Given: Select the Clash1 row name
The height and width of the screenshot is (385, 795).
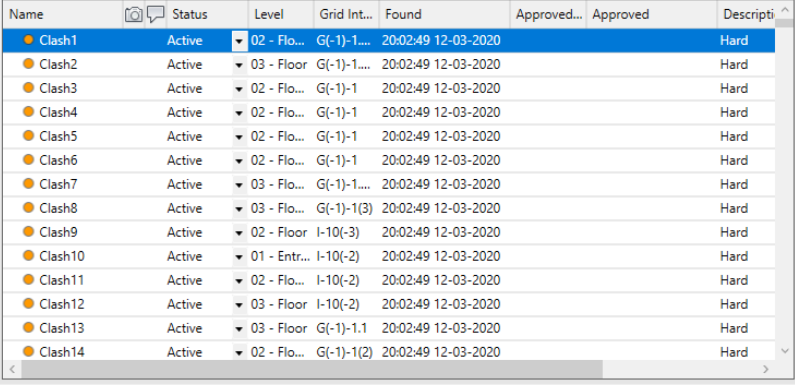Looking at the screenshot, I should click(58, 40).
